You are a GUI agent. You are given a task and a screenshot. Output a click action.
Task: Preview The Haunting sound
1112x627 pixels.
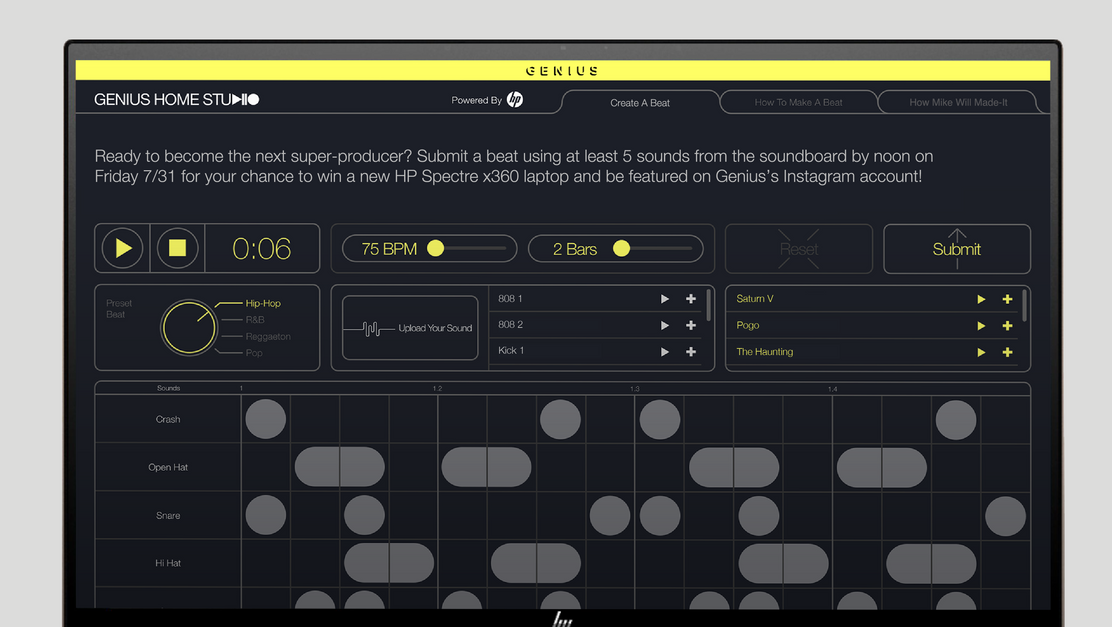click(x=981, y=351)
